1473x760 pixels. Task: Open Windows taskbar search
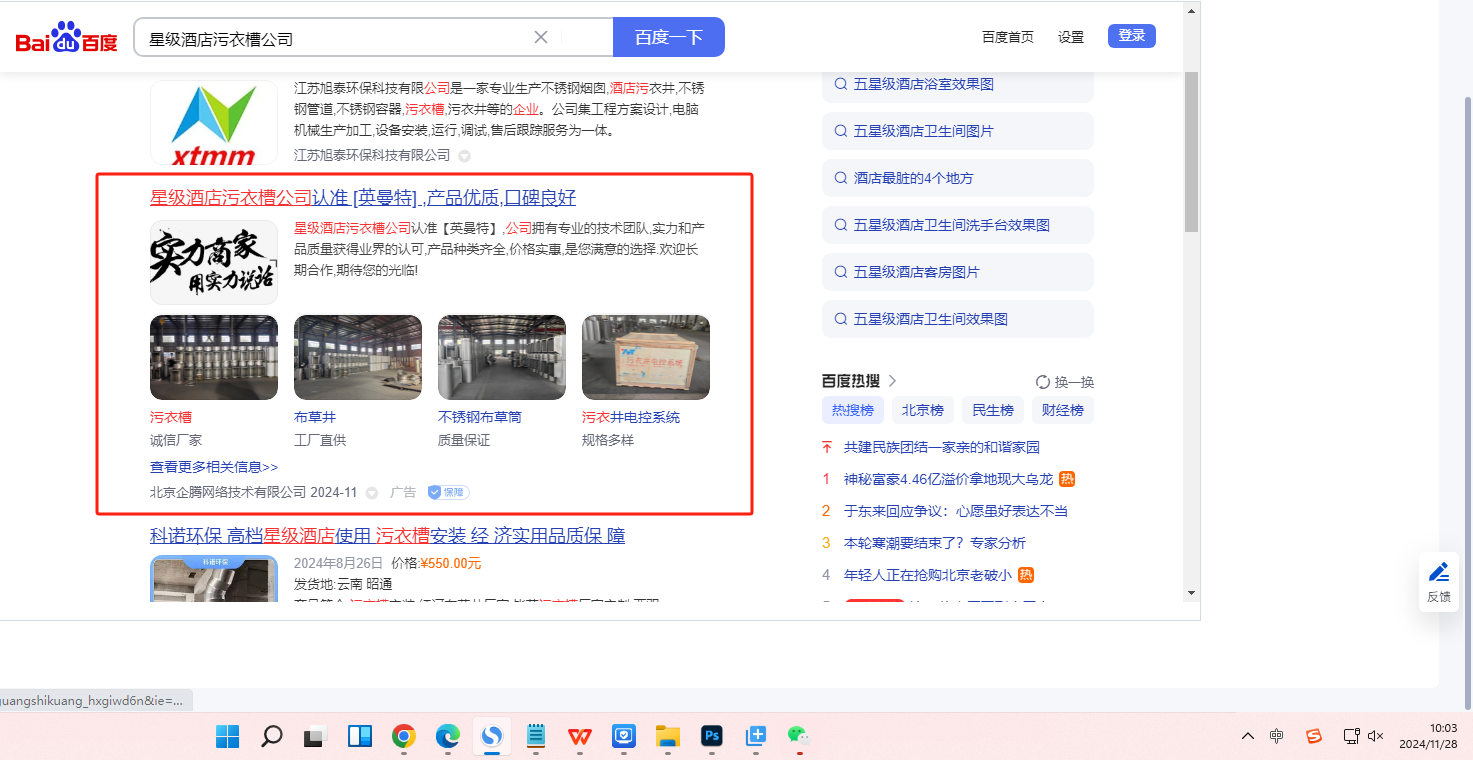[271, 737]
